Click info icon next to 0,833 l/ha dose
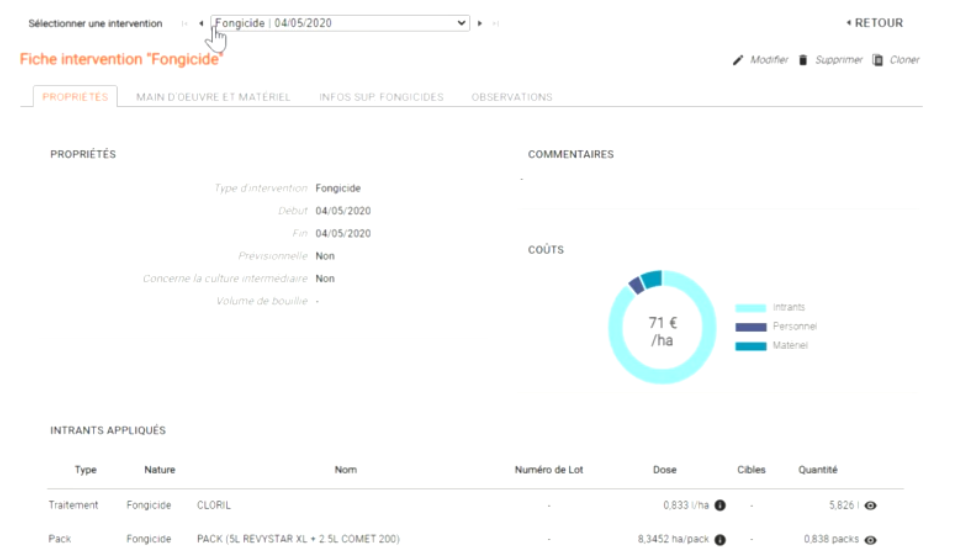 coord(720,505)
